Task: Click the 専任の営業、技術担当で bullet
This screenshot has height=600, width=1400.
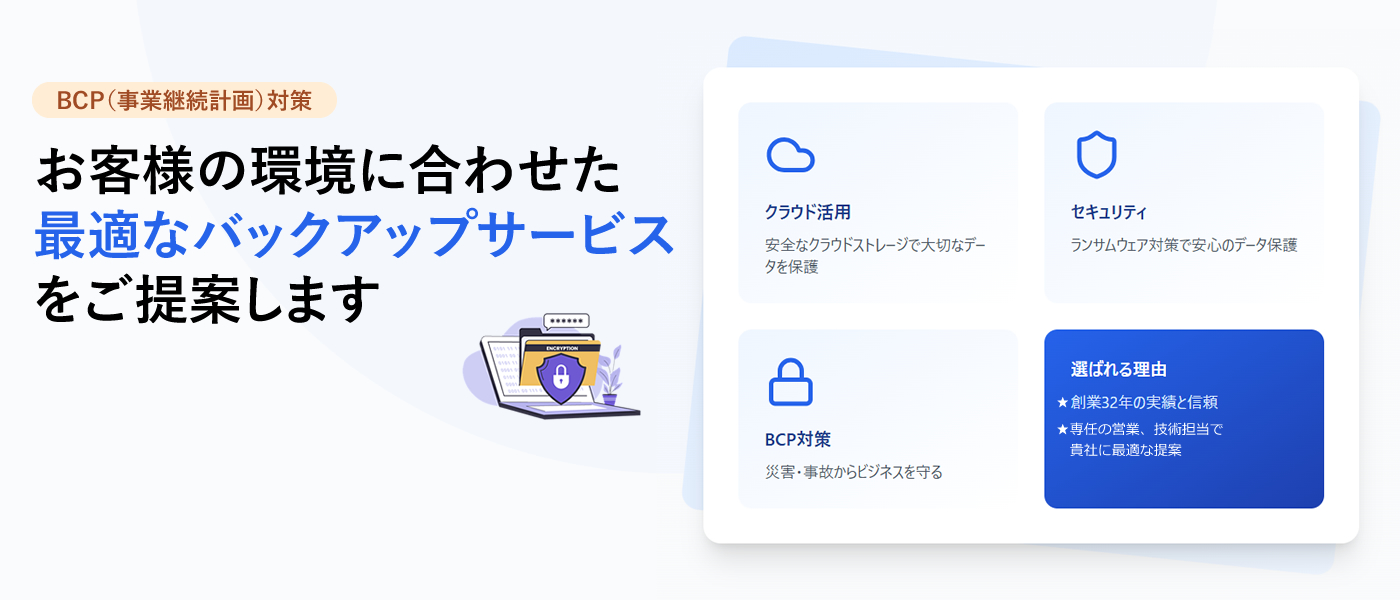Action: click(1140, 429)
